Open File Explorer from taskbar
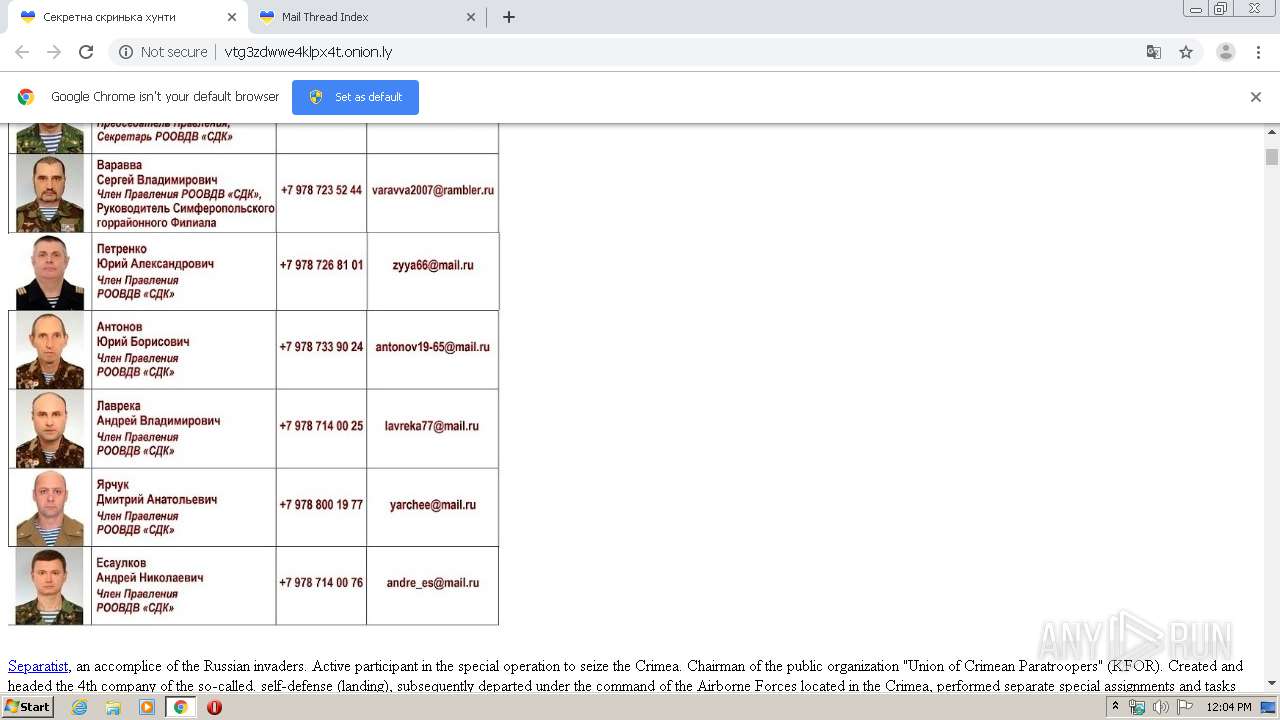Image resolution: width=1280 pixels, height=720 pixels. tap(113, 707)
